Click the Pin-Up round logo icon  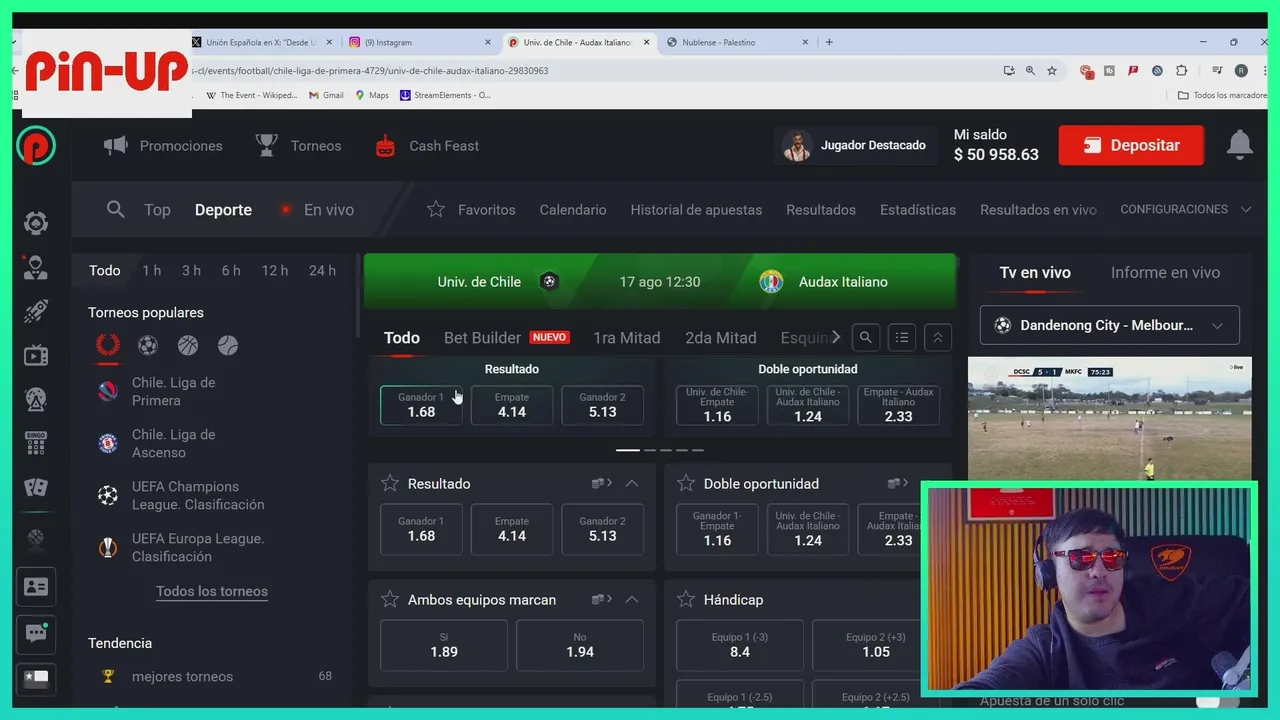coord(36,146)
